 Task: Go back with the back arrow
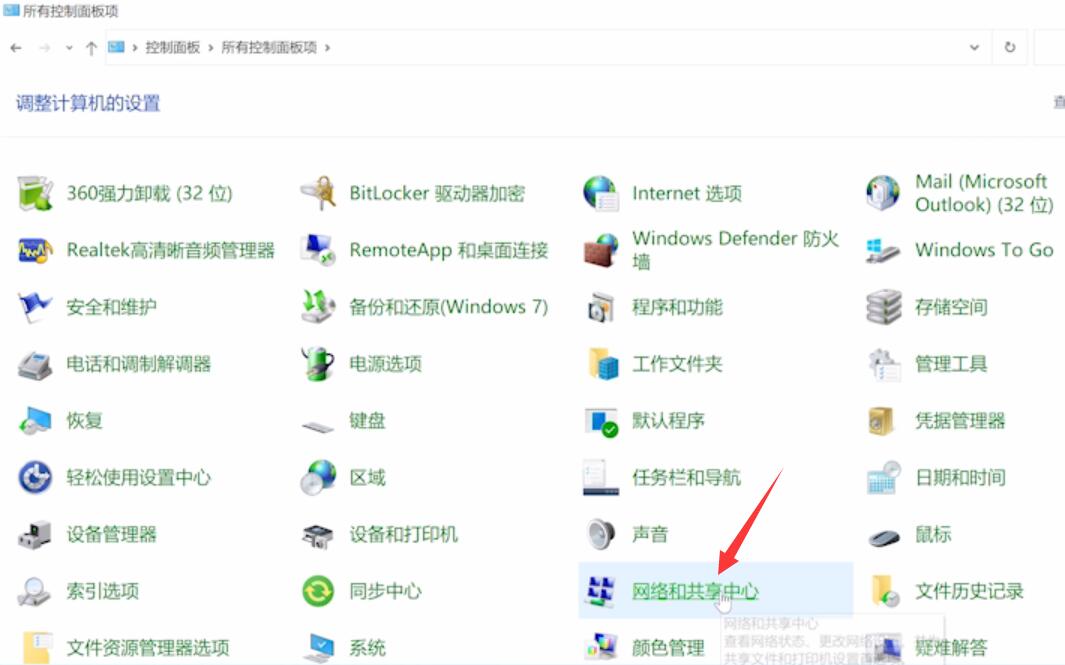pyautogui.click(x=16, y=48)
